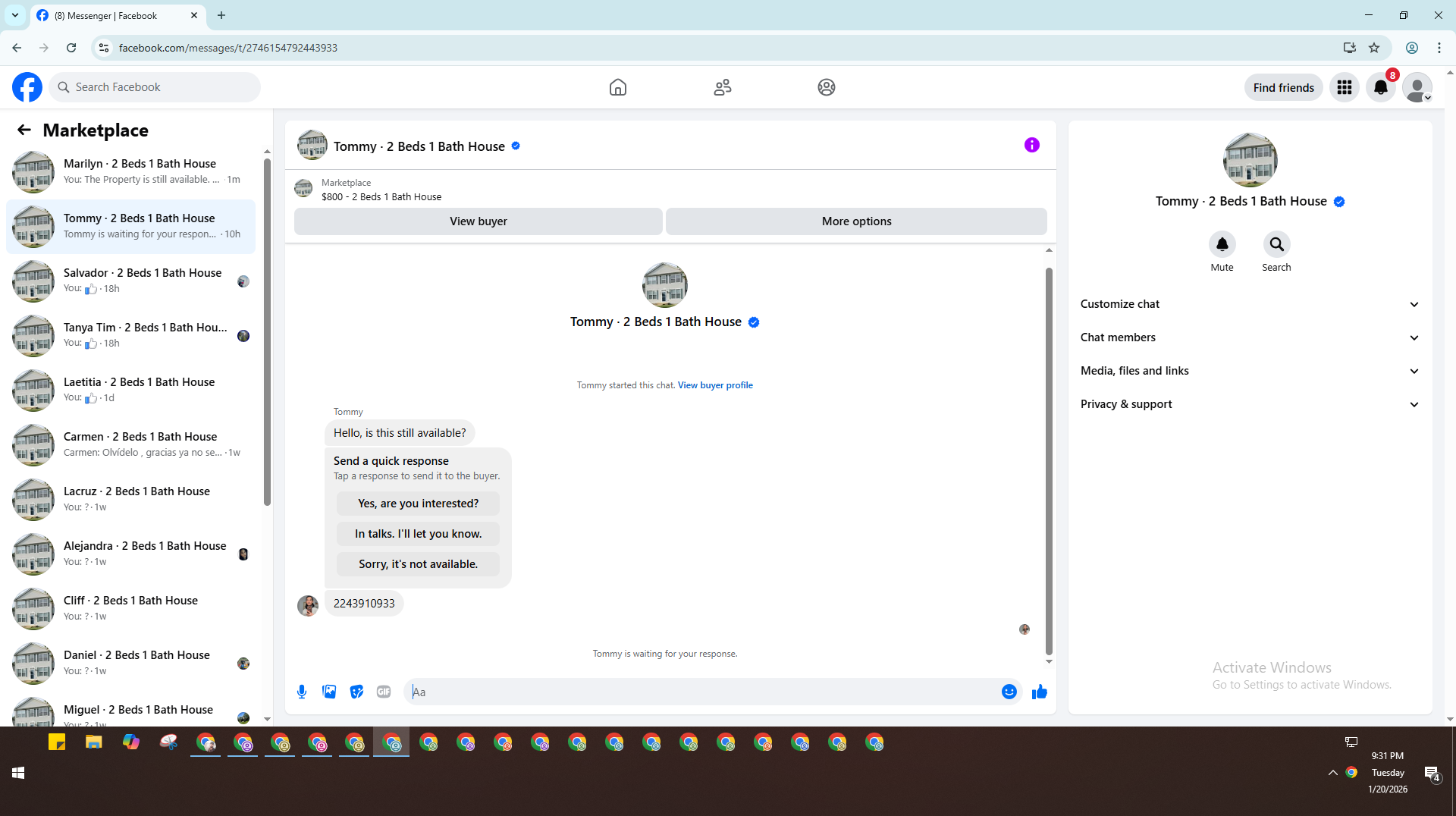Viewport: 1456px width, 816px height.
Task: Click the Search Facebook field
Action: coord(155,87)
